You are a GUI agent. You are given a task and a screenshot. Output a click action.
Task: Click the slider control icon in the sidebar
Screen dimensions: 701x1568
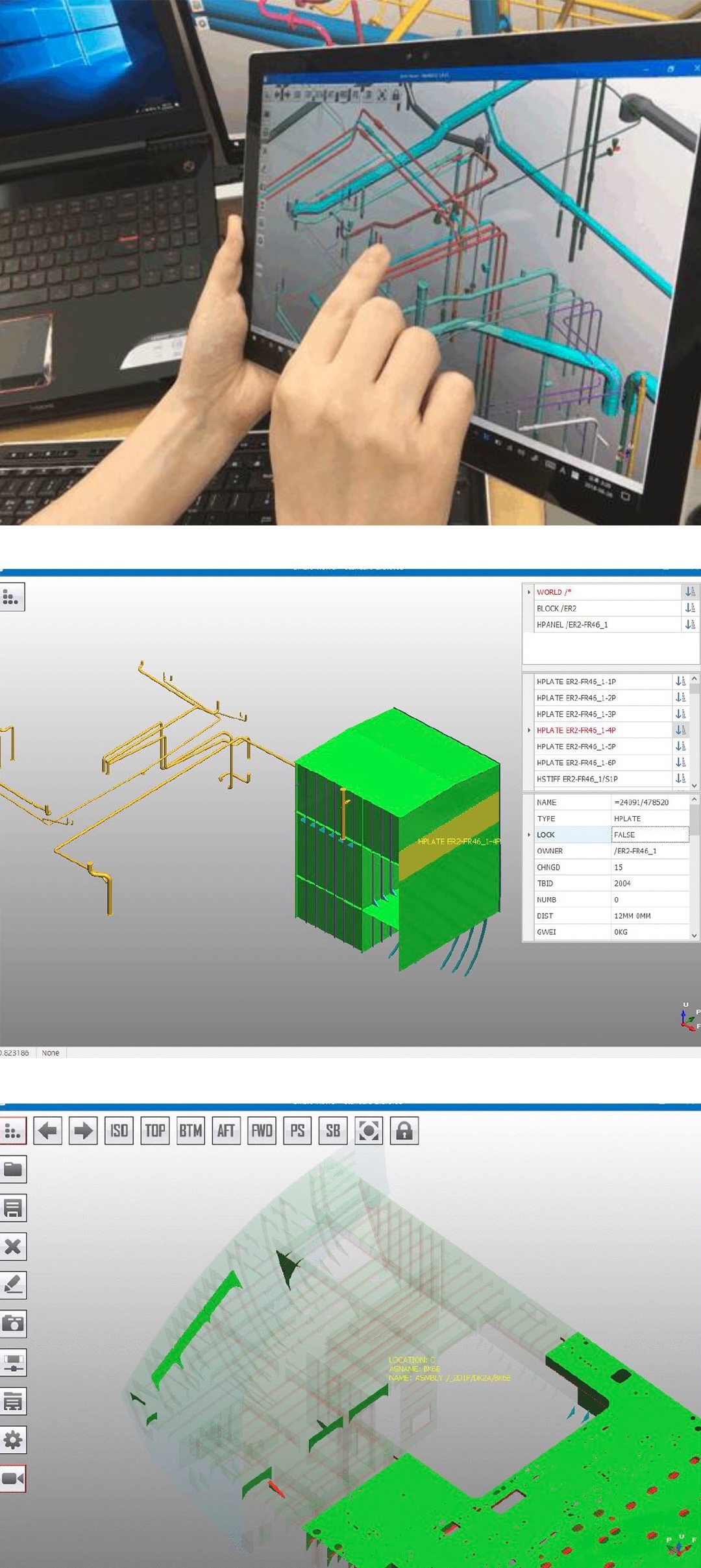[13, 1362]
